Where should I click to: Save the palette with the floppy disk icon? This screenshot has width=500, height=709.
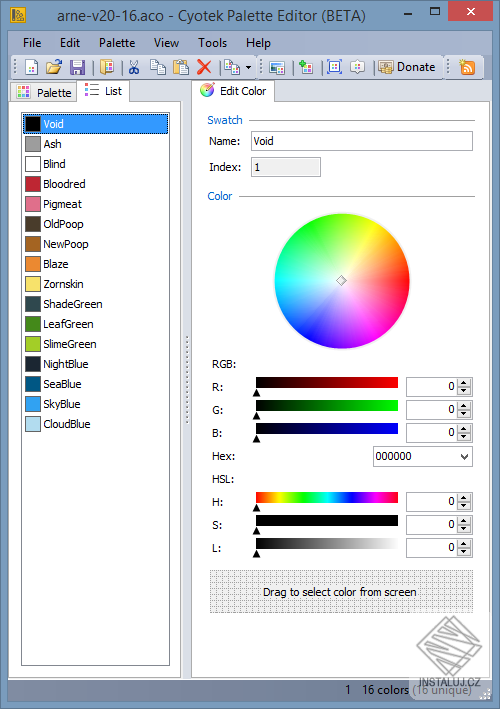[x=77, y=67]
